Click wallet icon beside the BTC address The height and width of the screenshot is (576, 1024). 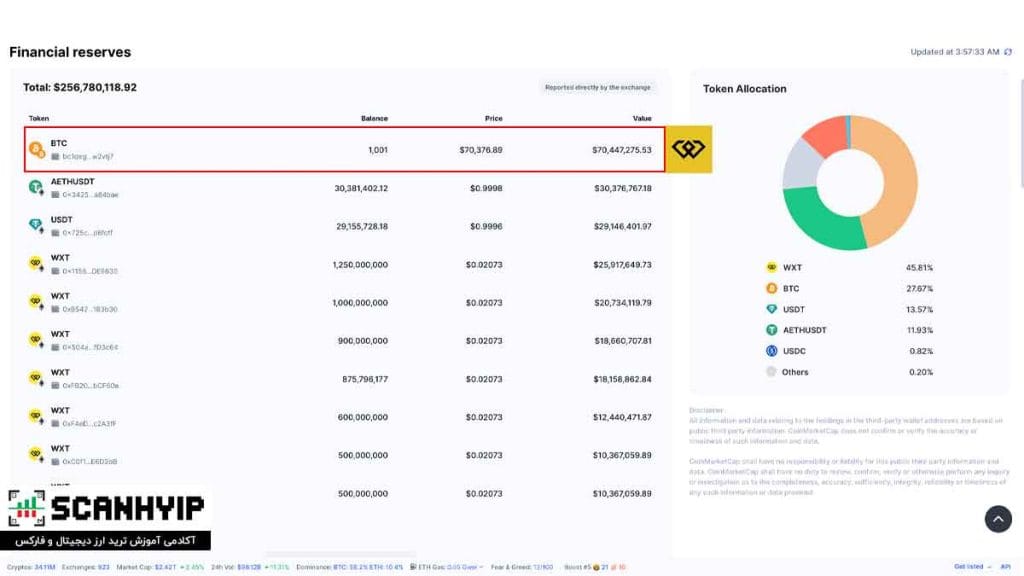point(56,157)
